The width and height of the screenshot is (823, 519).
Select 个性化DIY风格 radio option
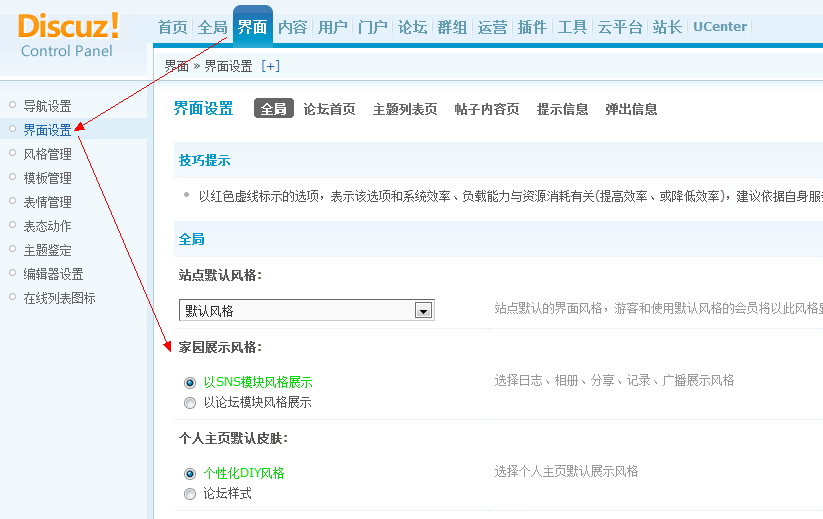189,474
